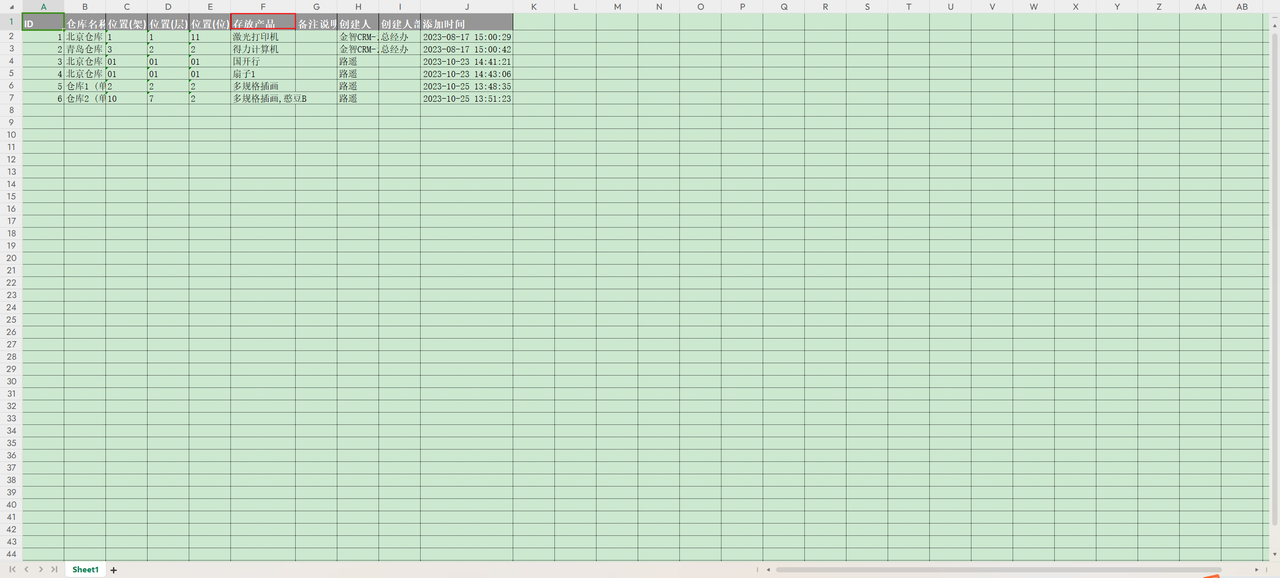Select the 2023-10-23 14:41:21 cell
The height and width of the screenshot is (578, 1280).
[x=467, y=61]
